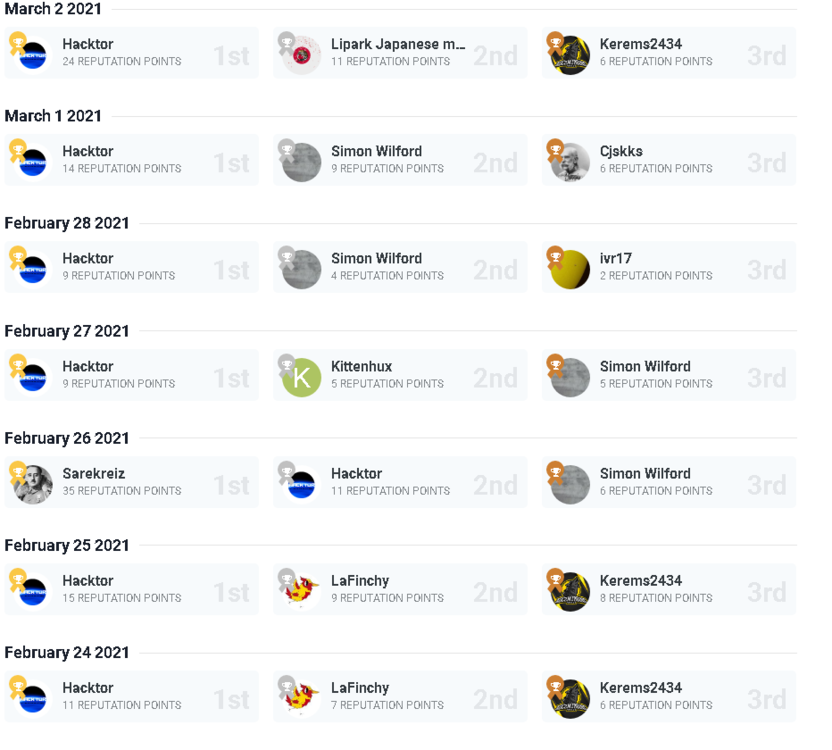
Task: Click ivr17's yellow avatar on February 28
Action: click(570, 270)
